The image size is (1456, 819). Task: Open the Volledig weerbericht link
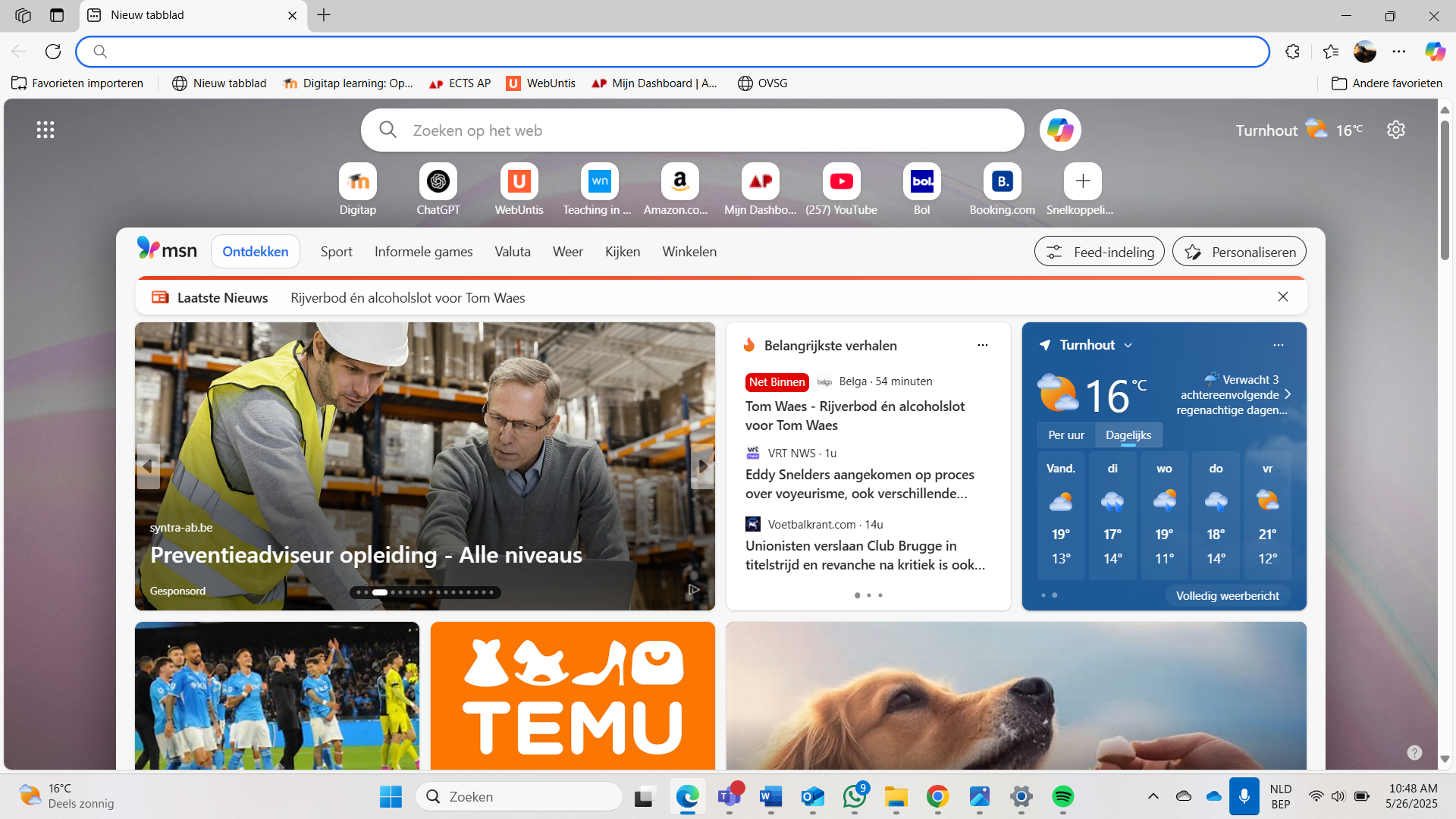(1228, 596)
